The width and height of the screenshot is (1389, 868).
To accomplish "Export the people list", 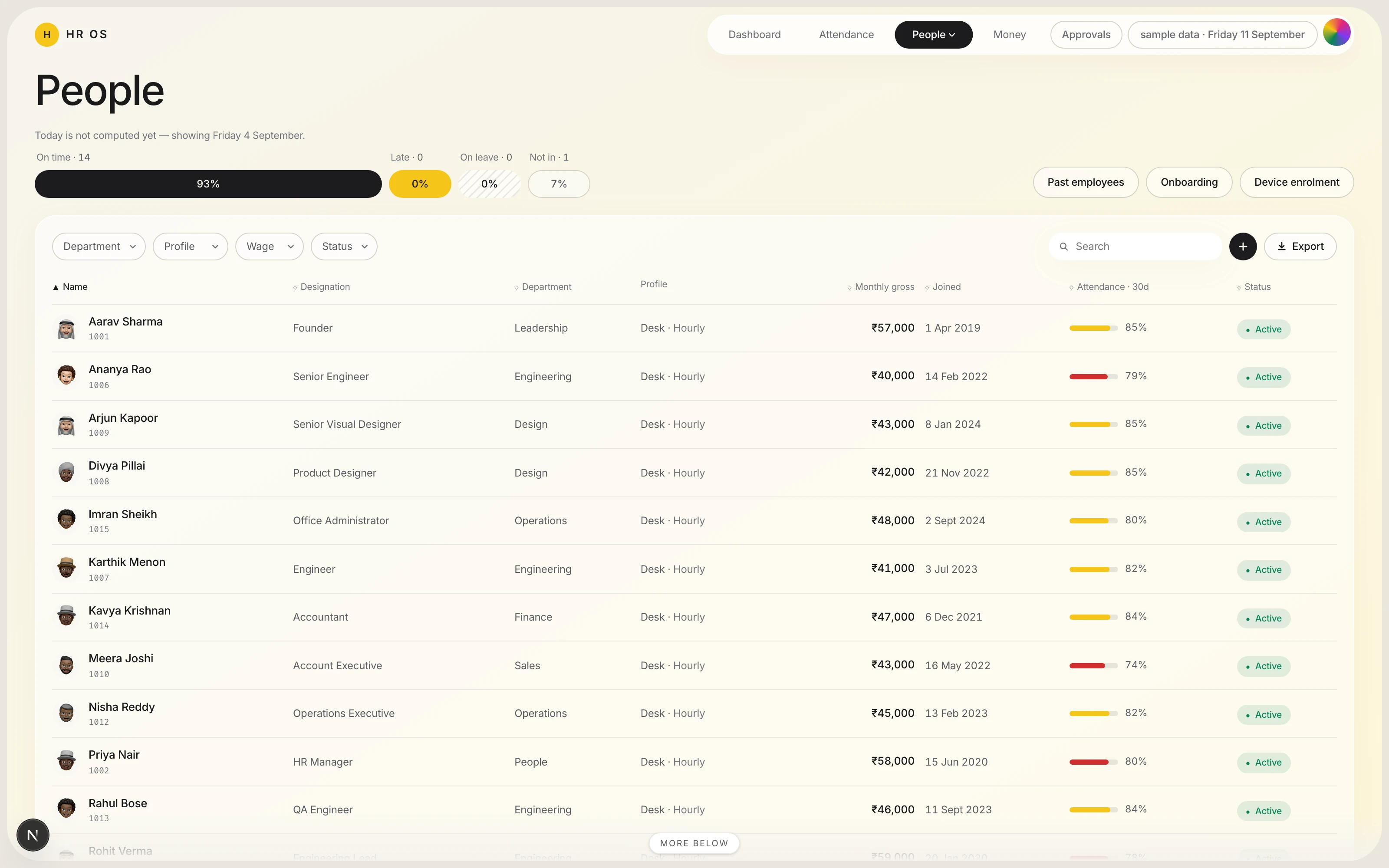I will click(x=1300, y=246).
